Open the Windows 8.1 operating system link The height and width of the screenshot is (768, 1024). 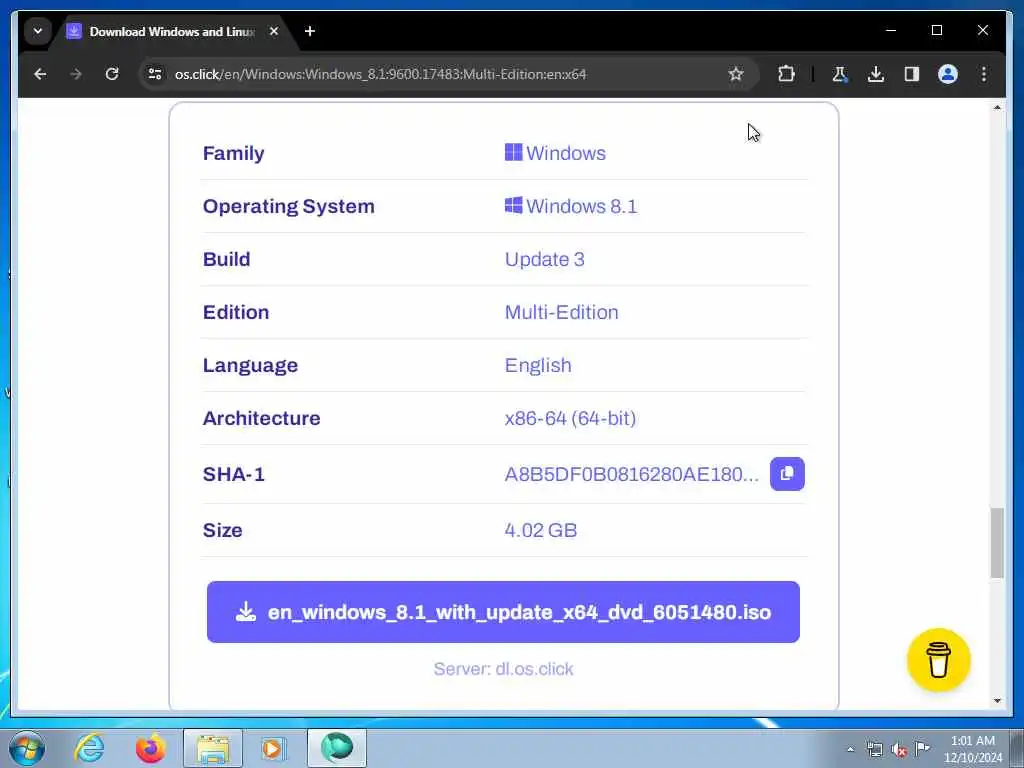tap(571, 206)
